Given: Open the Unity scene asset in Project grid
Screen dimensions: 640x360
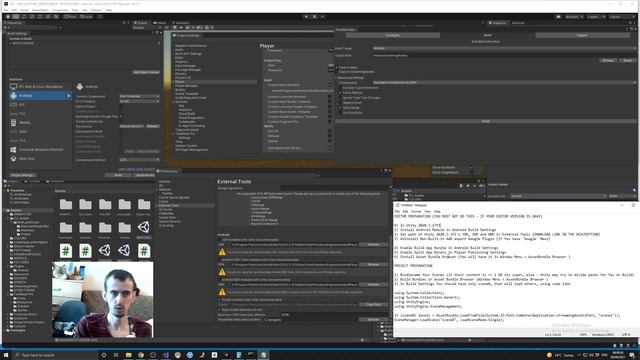Looking at the screenshot, I should pyautogui.click(x=144, y=228).
